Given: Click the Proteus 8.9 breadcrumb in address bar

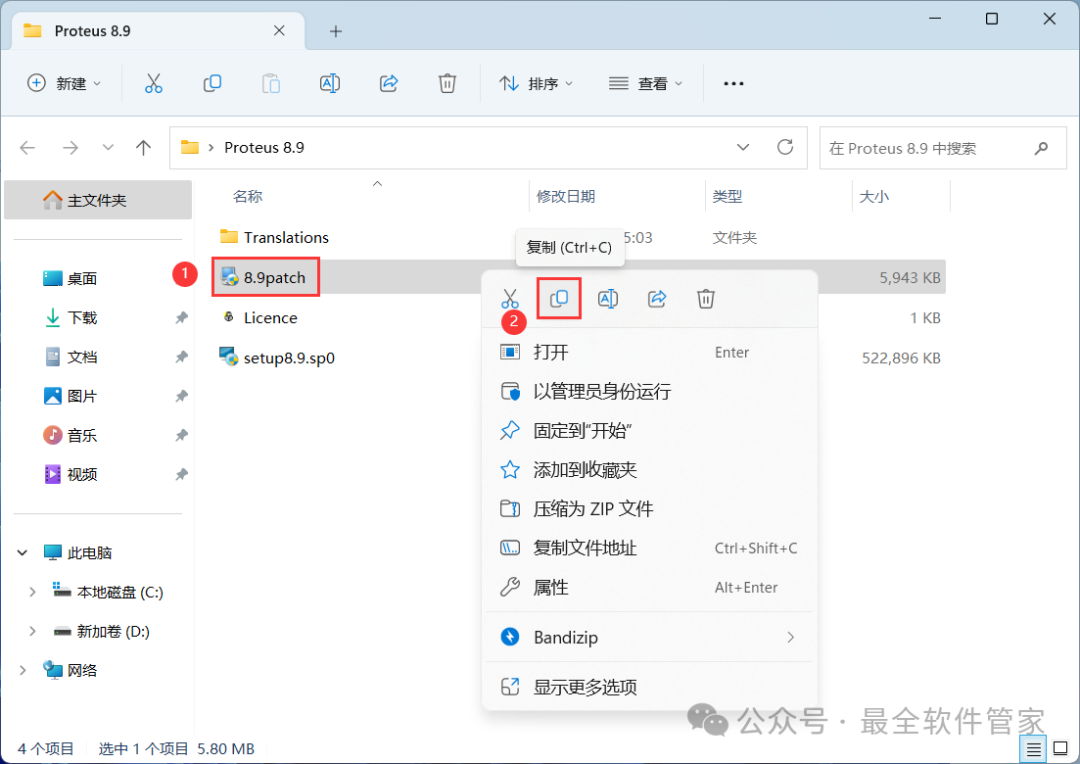Looking at the screenshot, I should pyautogui.click(x=264, y=147).
